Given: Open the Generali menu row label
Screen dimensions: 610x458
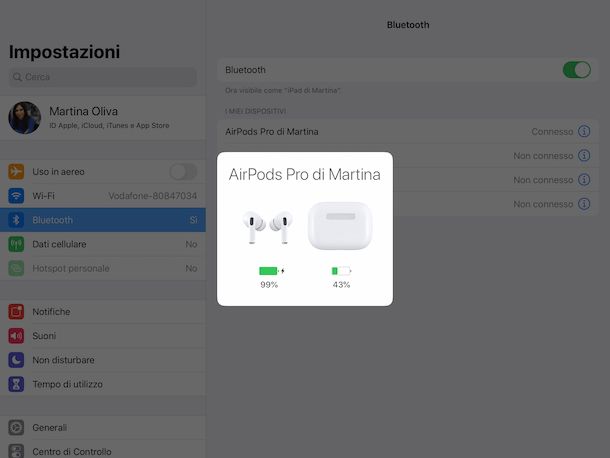Looking at the screenshot, I should coord(49,428).
